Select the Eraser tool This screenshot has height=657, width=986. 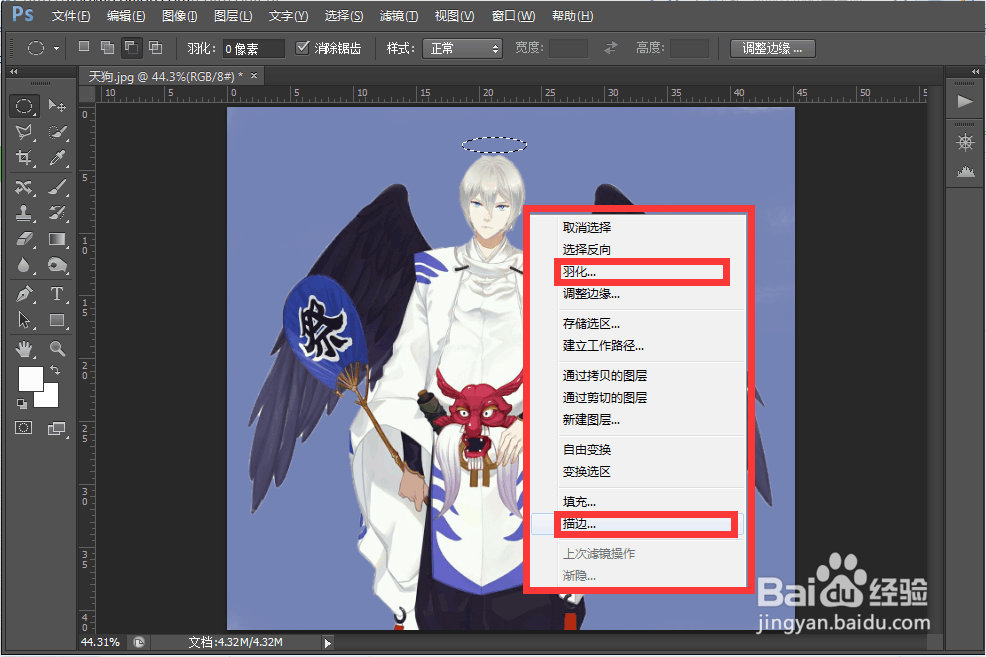point(24,239)
